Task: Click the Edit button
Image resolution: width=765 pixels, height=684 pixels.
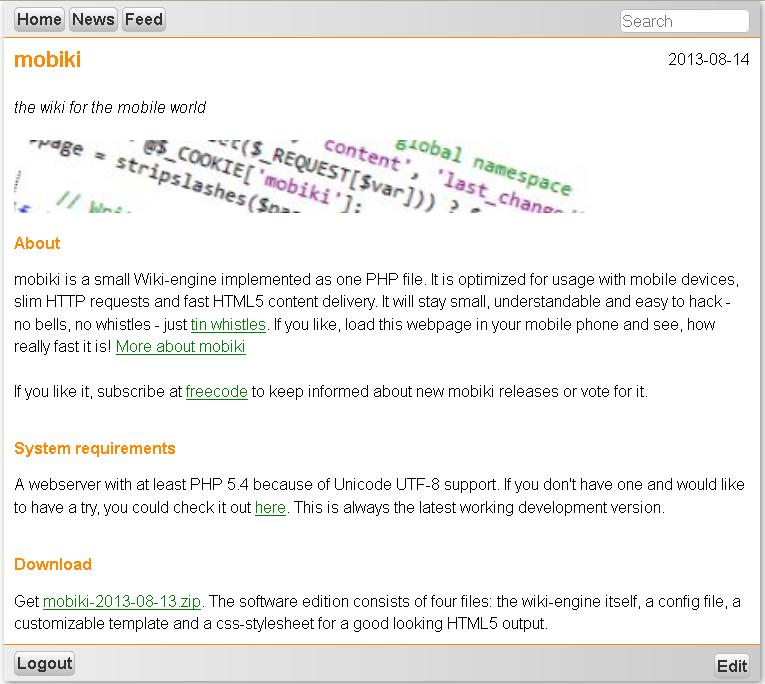Action: tap(732, 666)
